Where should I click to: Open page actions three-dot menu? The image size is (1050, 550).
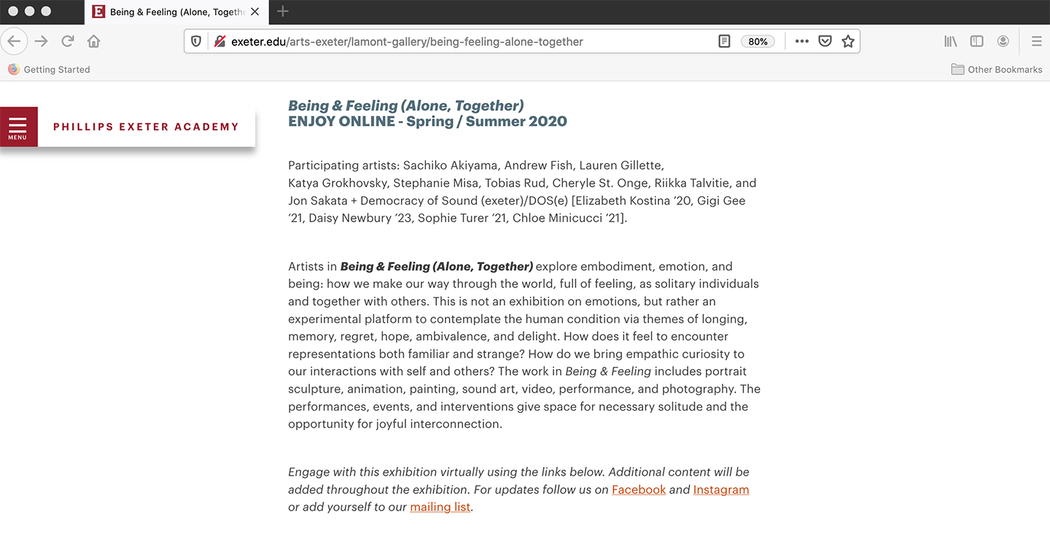click(x=802, y=42)
